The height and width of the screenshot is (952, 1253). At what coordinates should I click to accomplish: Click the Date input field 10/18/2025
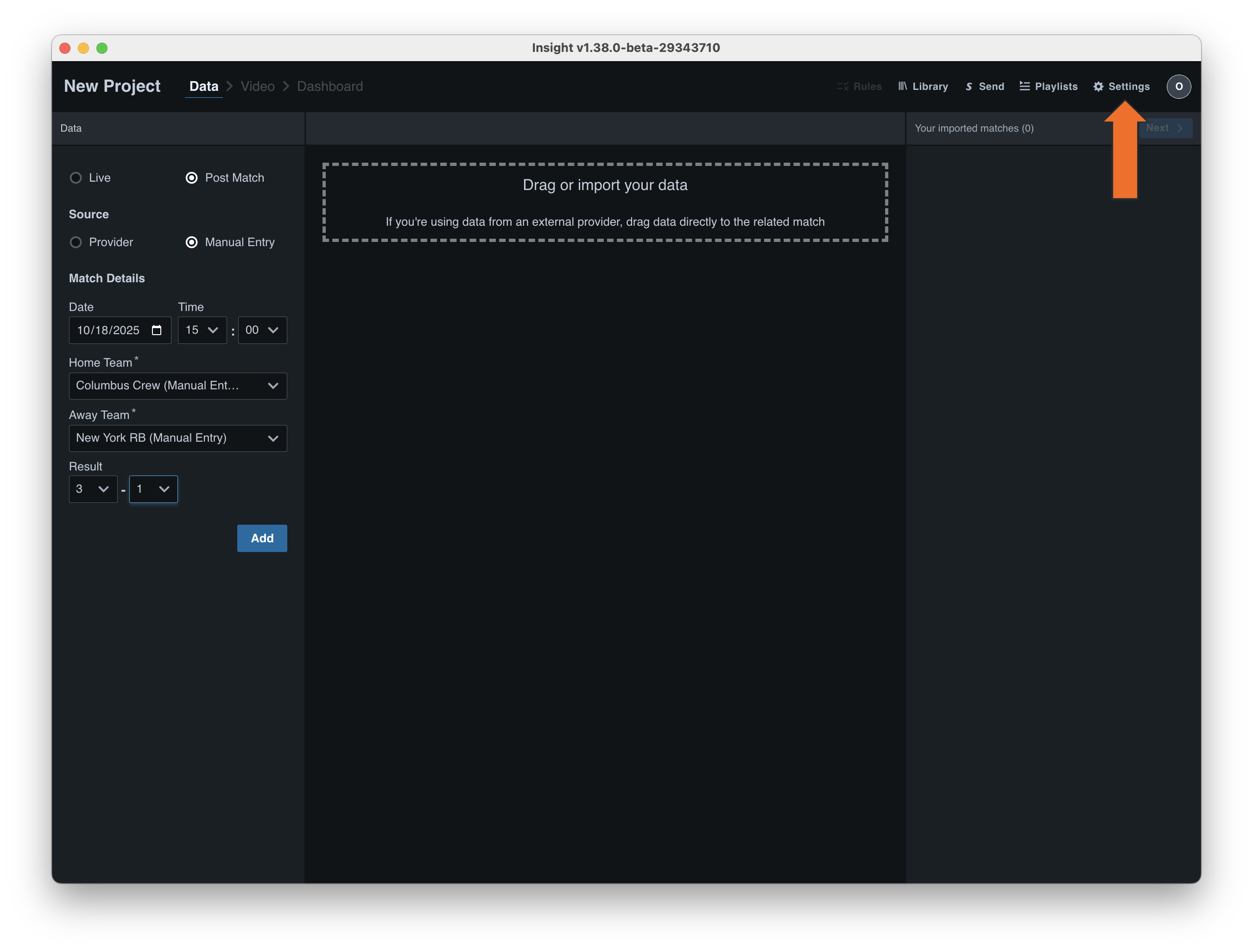click(120, 330)
